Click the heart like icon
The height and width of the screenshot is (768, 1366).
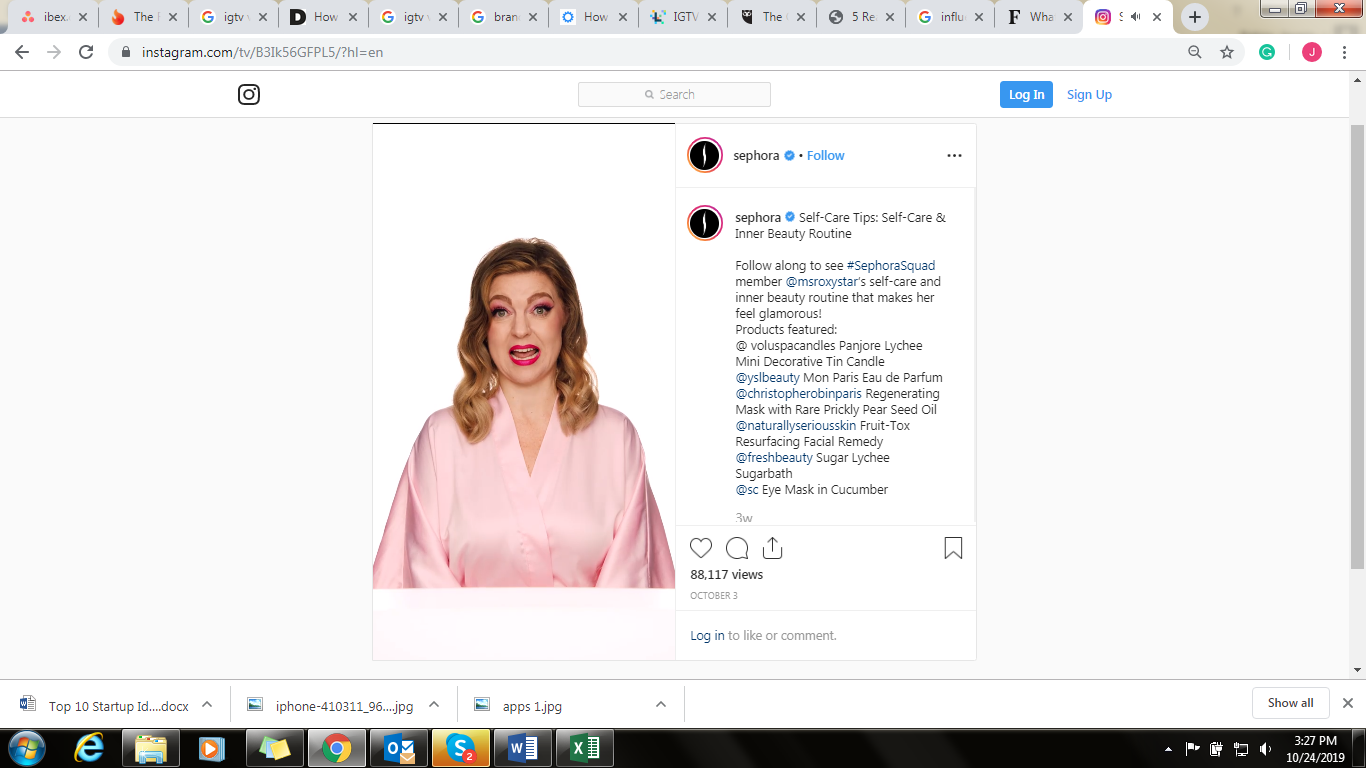tap(701, 548)
